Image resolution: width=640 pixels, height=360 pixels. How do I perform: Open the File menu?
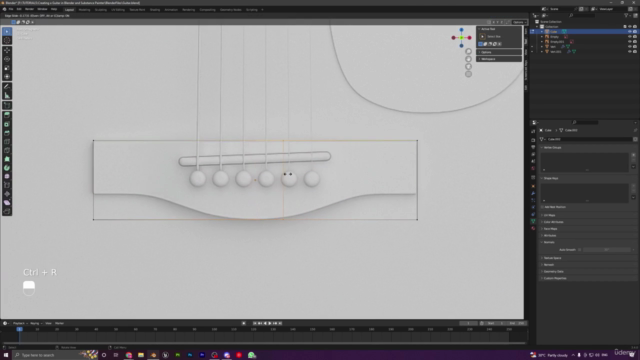tap(11, 9)
